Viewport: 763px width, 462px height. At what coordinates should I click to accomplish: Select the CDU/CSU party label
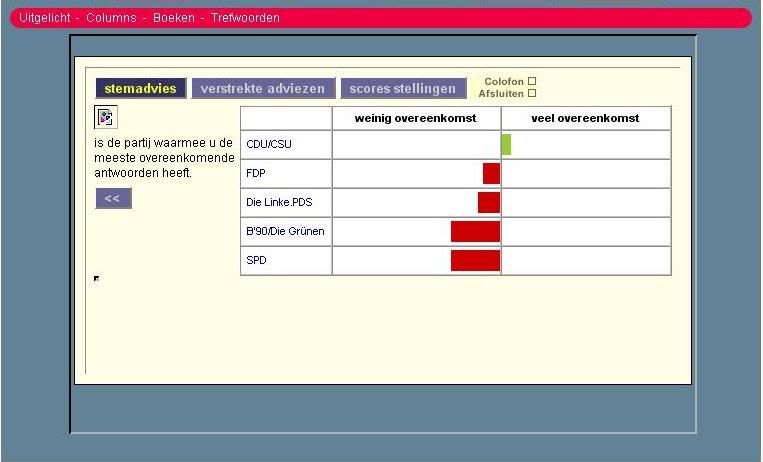coord(269,145)
